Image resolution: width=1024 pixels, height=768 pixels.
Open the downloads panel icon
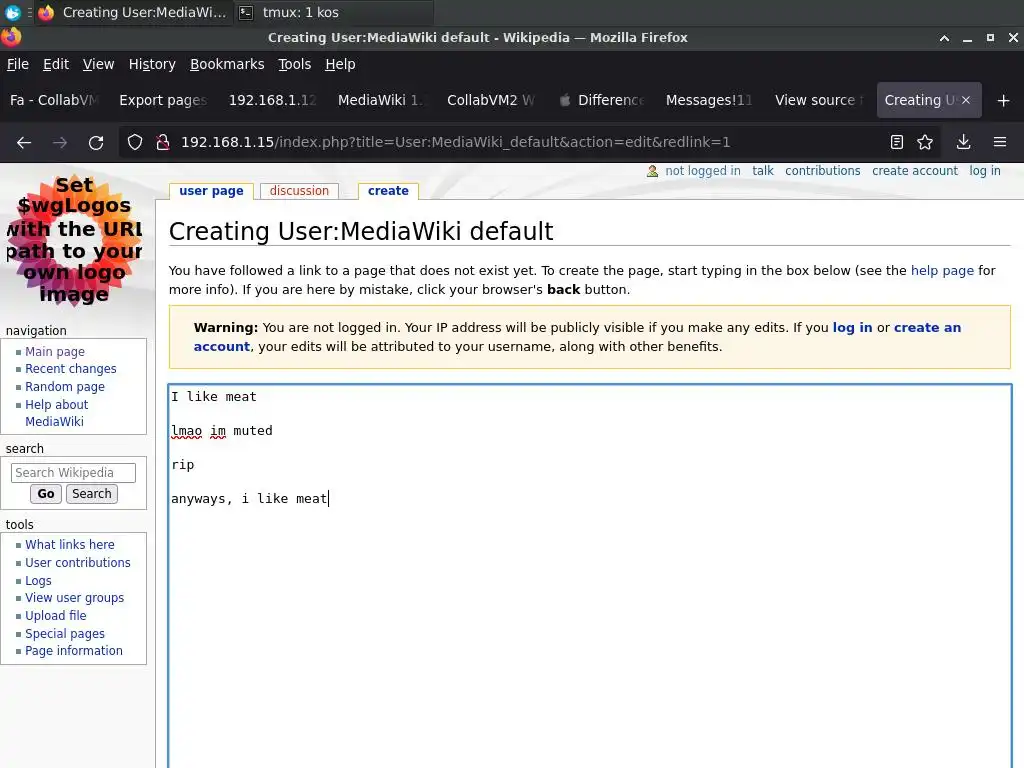click(x=963, y=142)
